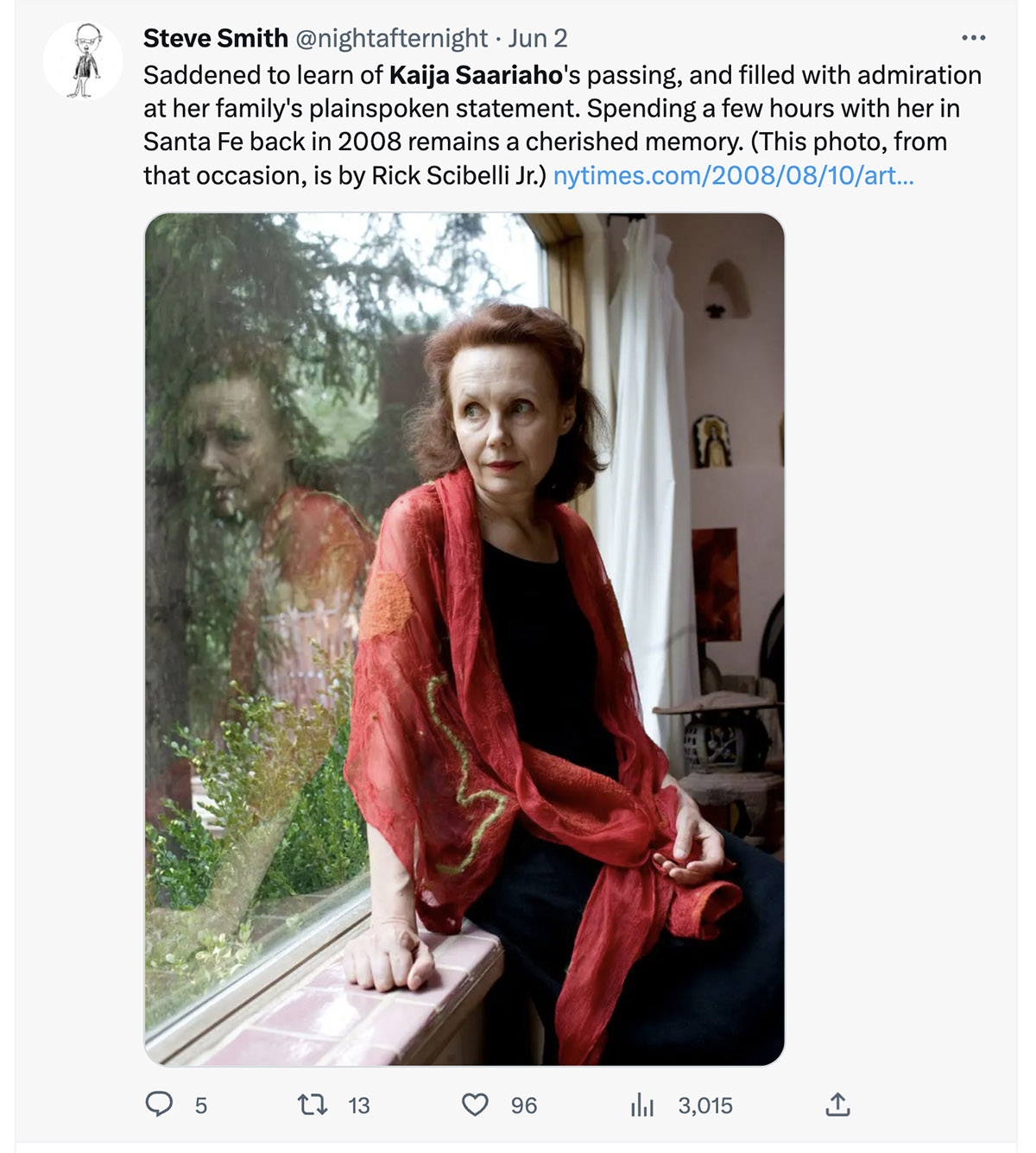Click the view count 3,015
Screen dimensions: 1036x1153
[x=705, y=1106]
